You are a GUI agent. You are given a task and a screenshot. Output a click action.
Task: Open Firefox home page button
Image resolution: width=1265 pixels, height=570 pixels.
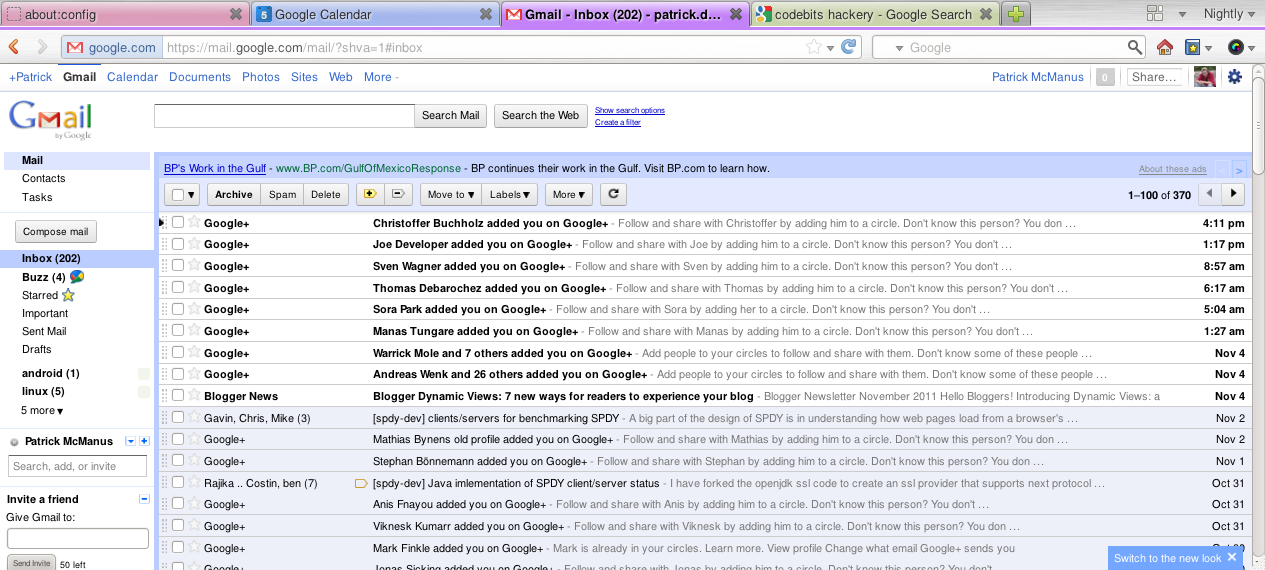coord(1164,47)
